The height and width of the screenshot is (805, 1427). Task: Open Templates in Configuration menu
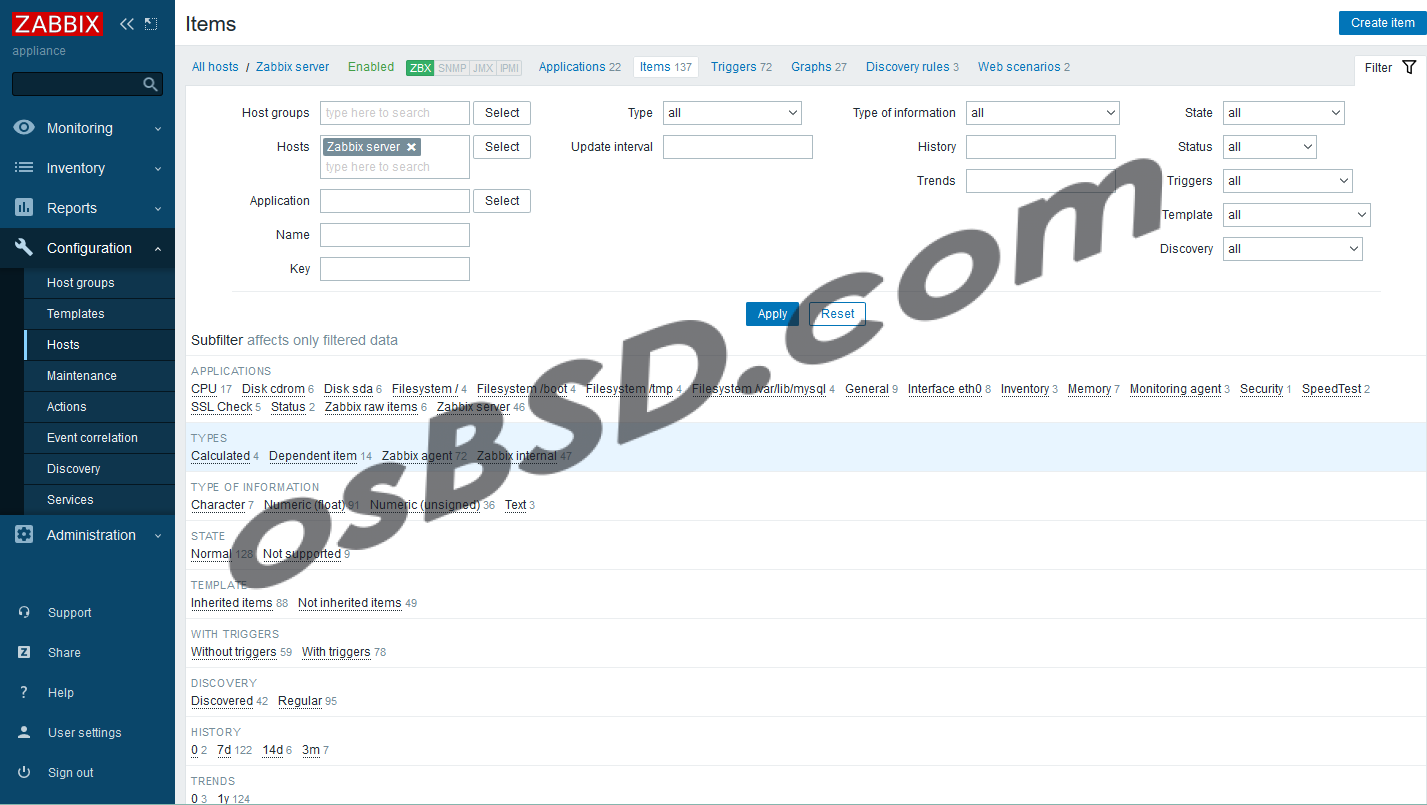99,314
